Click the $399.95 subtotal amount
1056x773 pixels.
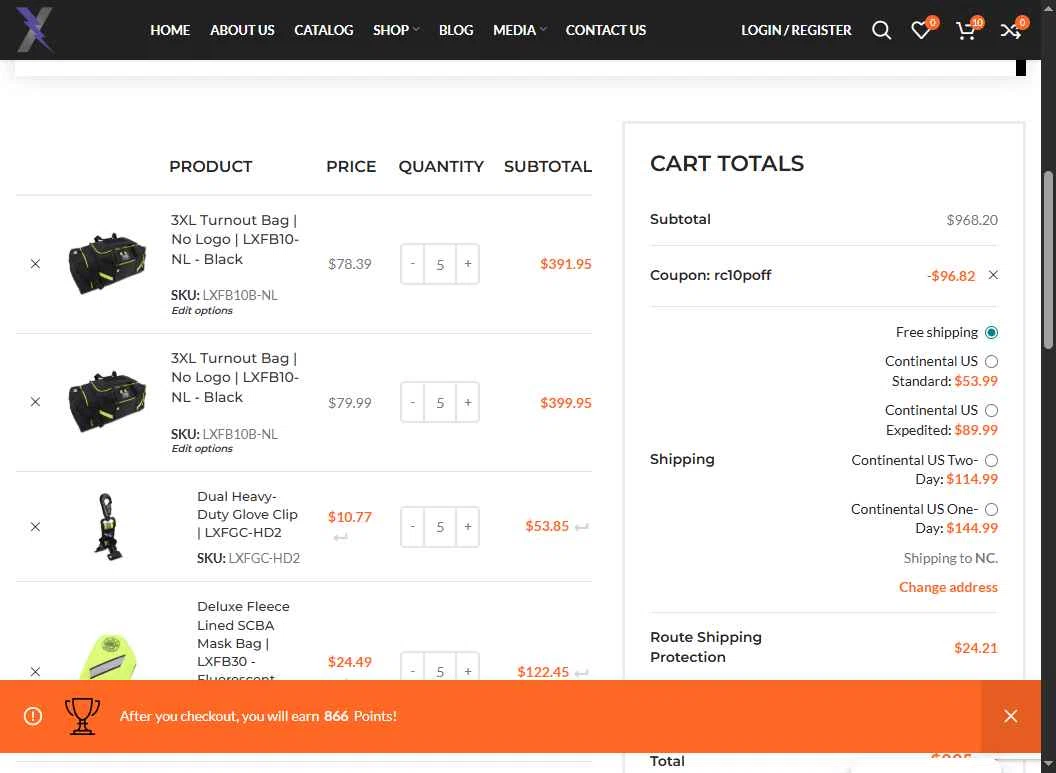click(x=566, y=403)
